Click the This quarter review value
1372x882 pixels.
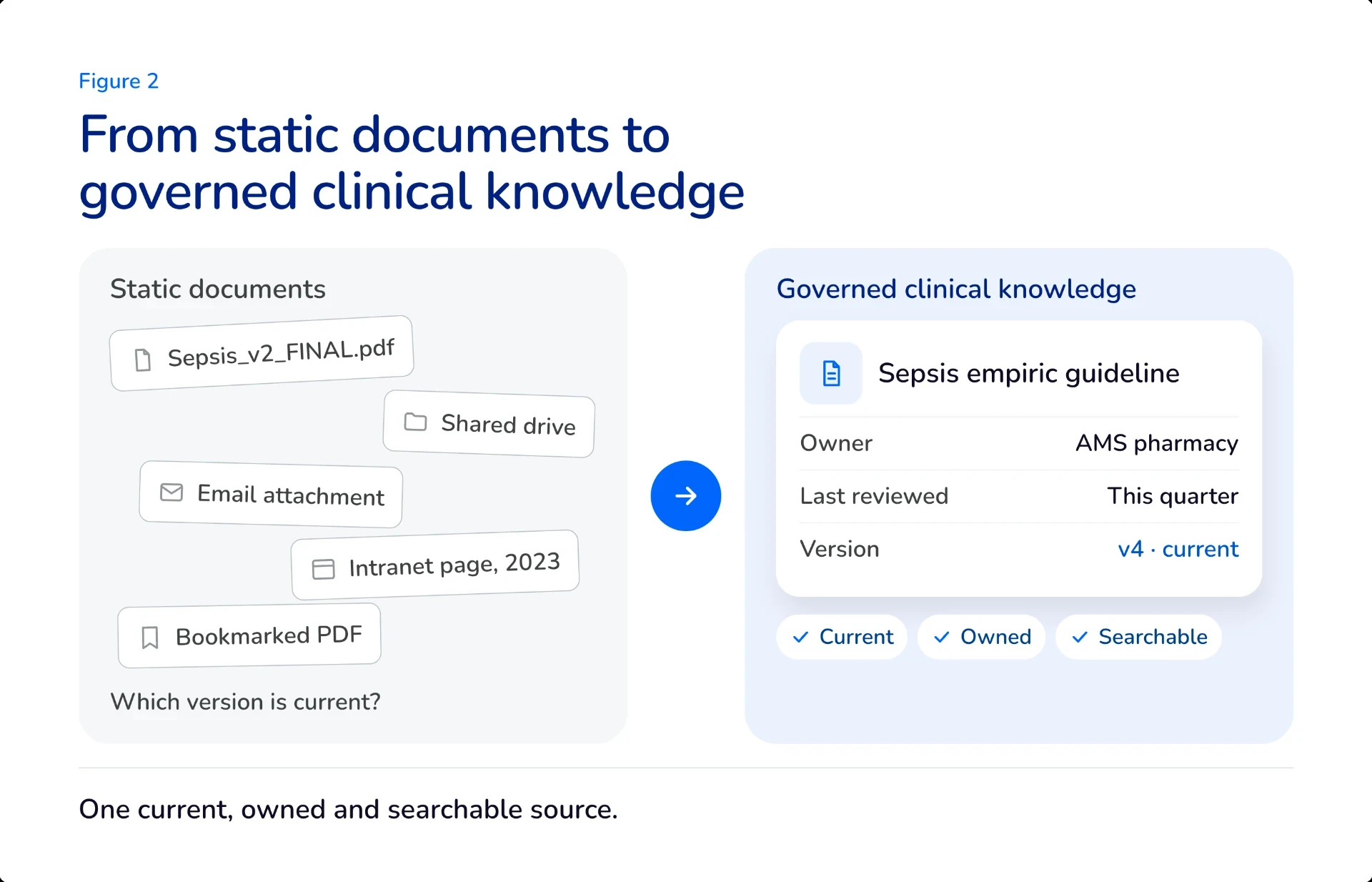point(1173,496)
